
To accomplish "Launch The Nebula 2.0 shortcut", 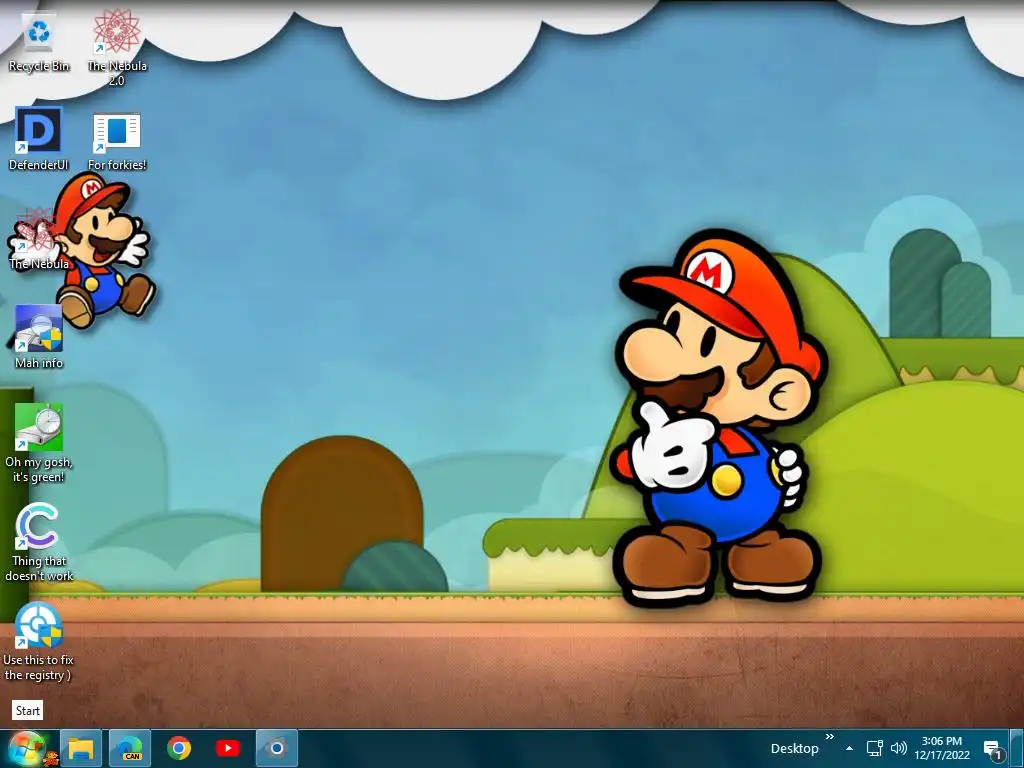I will [x=117, y=47].
